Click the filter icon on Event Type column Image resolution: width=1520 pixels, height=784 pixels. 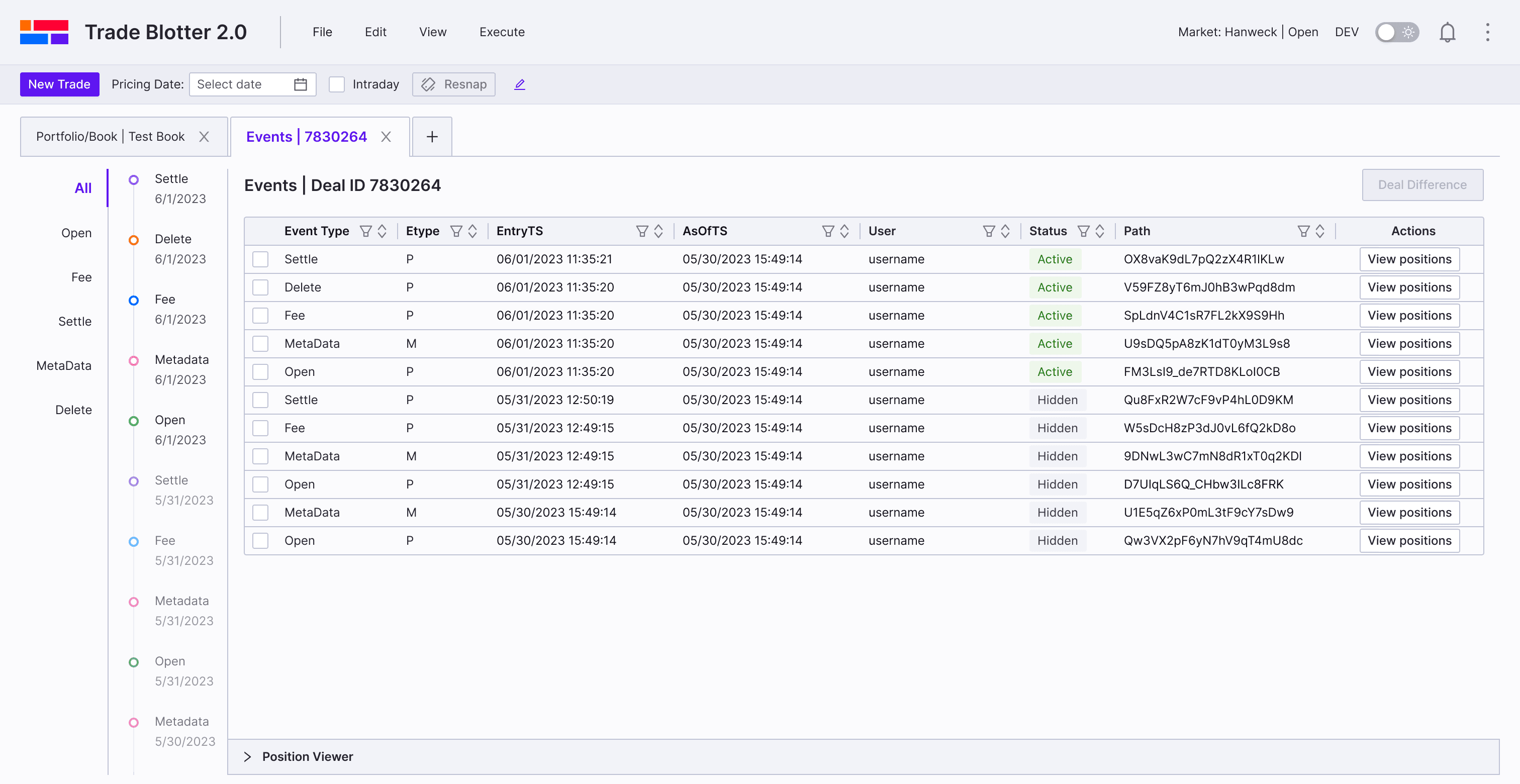[x=366, y=231]
